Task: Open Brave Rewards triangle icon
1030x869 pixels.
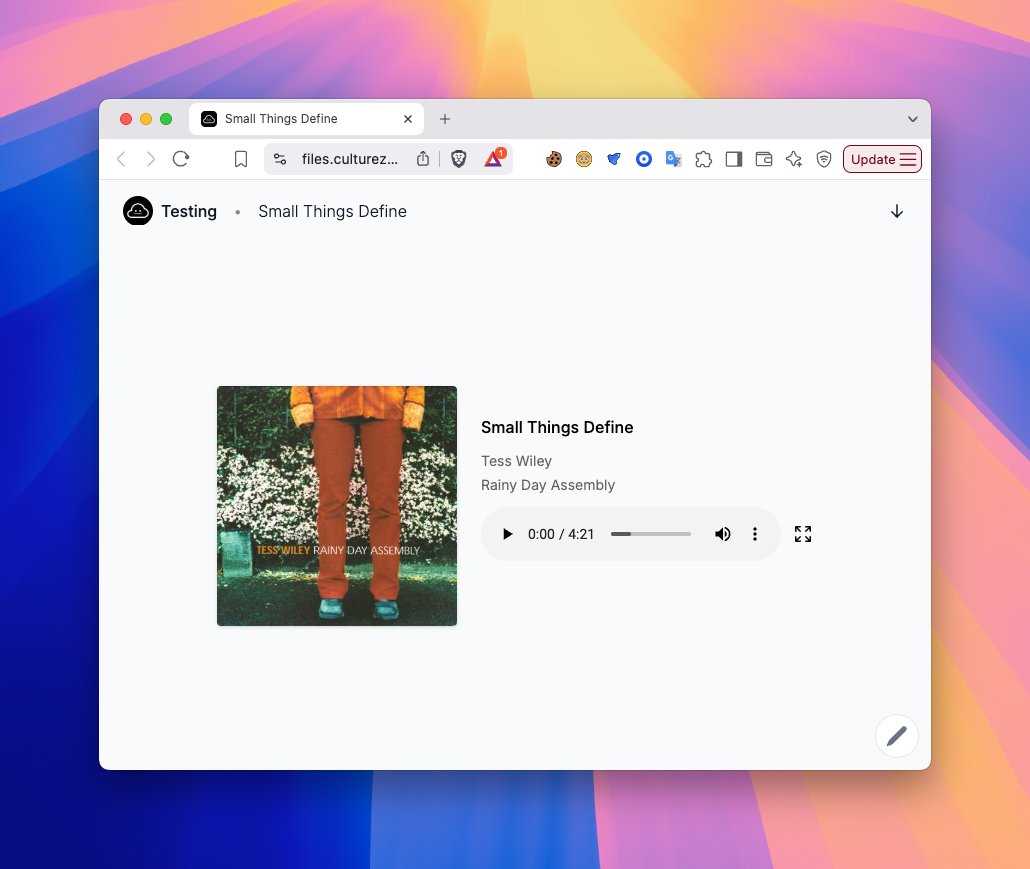Action: pyautogui.click(x=494, y=158)
